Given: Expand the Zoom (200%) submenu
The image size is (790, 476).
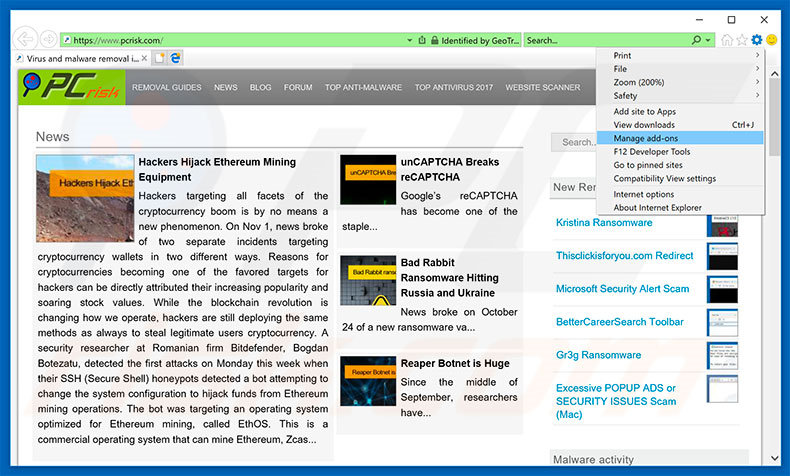Looking at the screenshot, I should [x=685, y=82].
